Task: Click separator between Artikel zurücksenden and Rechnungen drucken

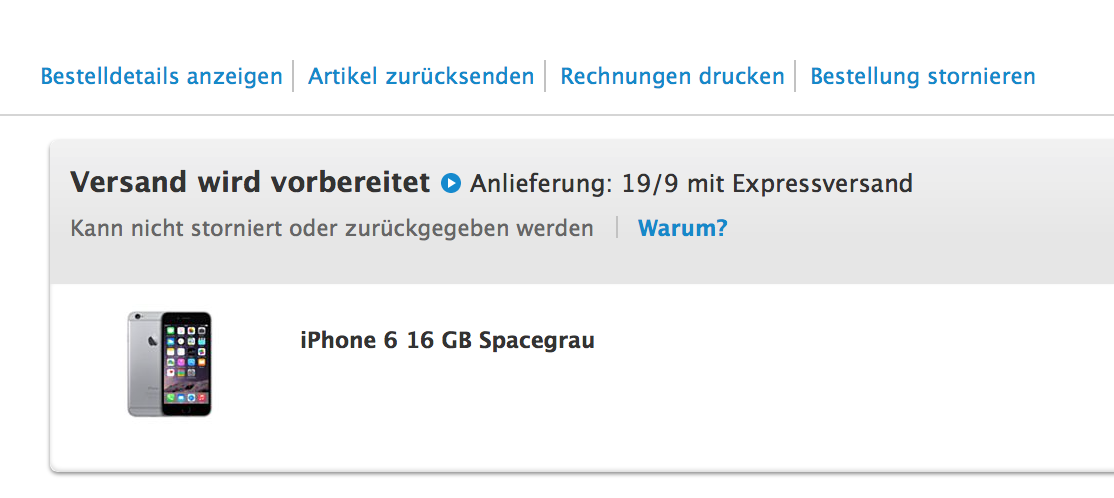Action: [x=546, y=76]
